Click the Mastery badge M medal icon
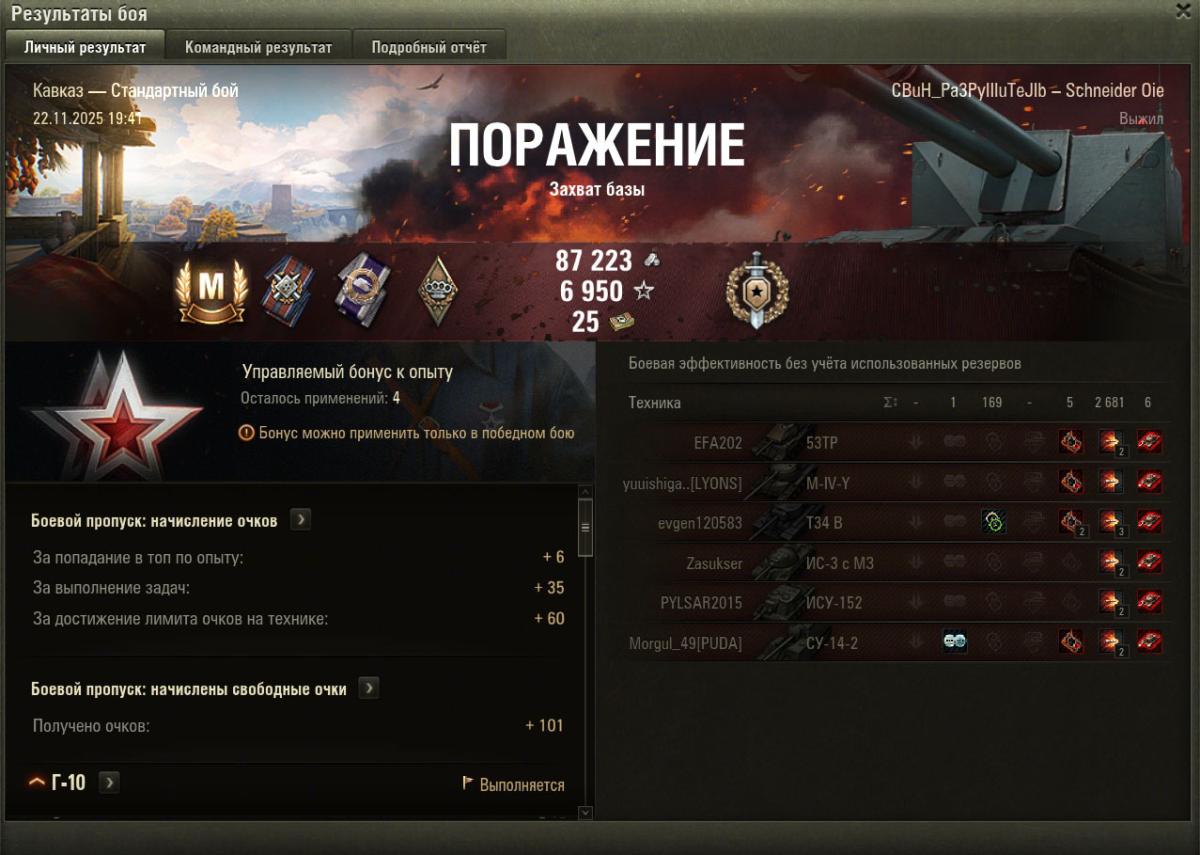 [211, 290]
